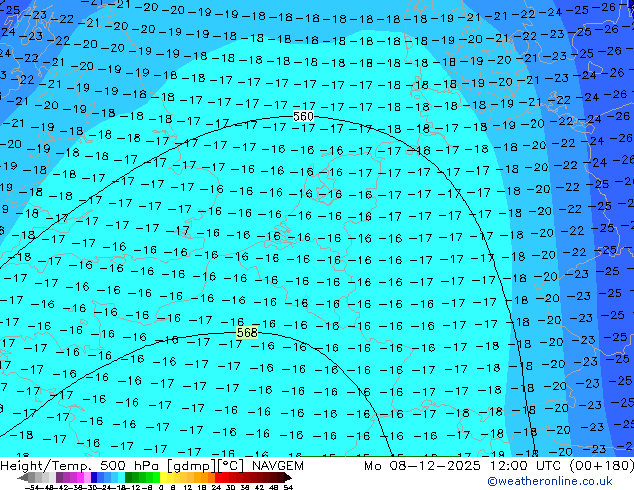Click the 54 tick label under the legend
Screen dimensions: 634x490
[288, 488]
